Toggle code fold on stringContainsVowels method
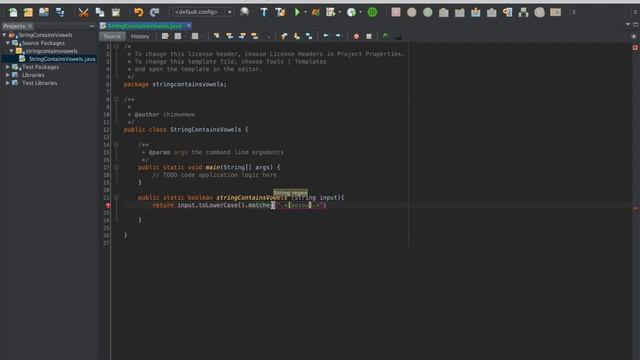Viewport: 640px width, 360px height. tap(116, 198)
